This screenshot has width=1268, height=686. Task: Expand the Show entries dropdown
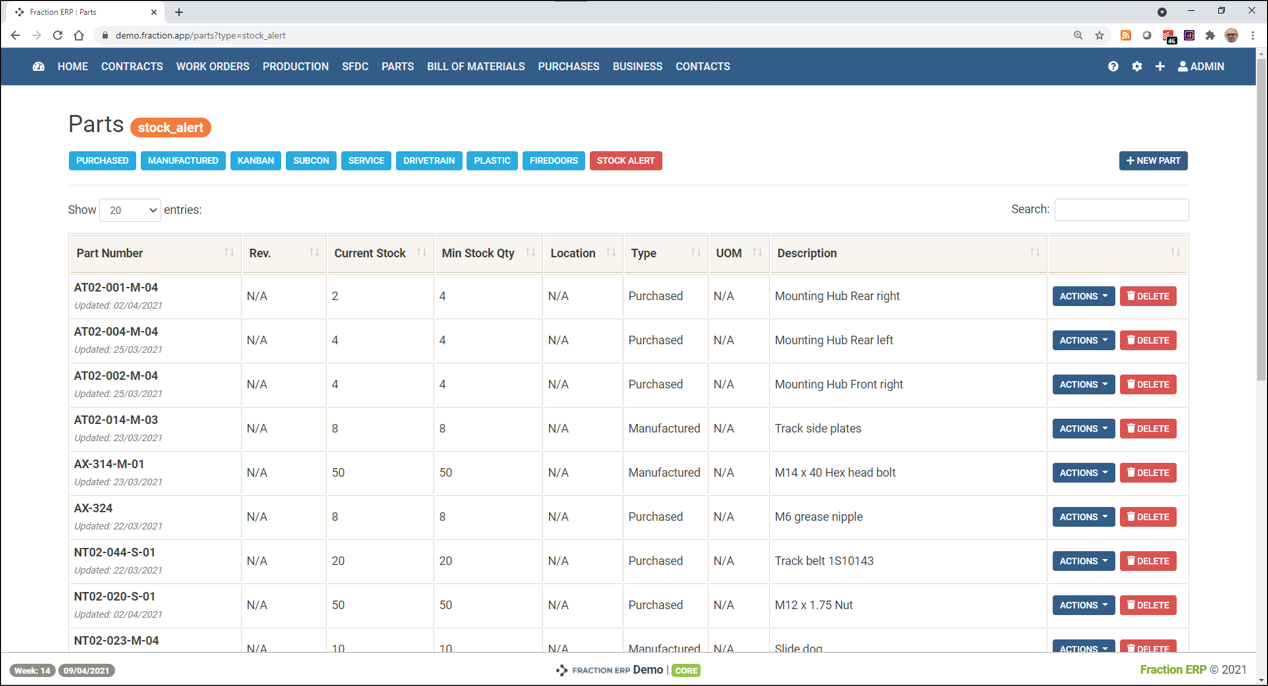point(130,210)
